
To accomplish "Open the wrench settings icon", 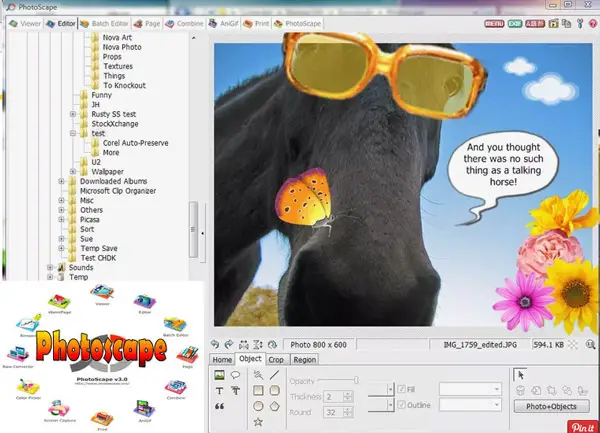I will 580,23.
